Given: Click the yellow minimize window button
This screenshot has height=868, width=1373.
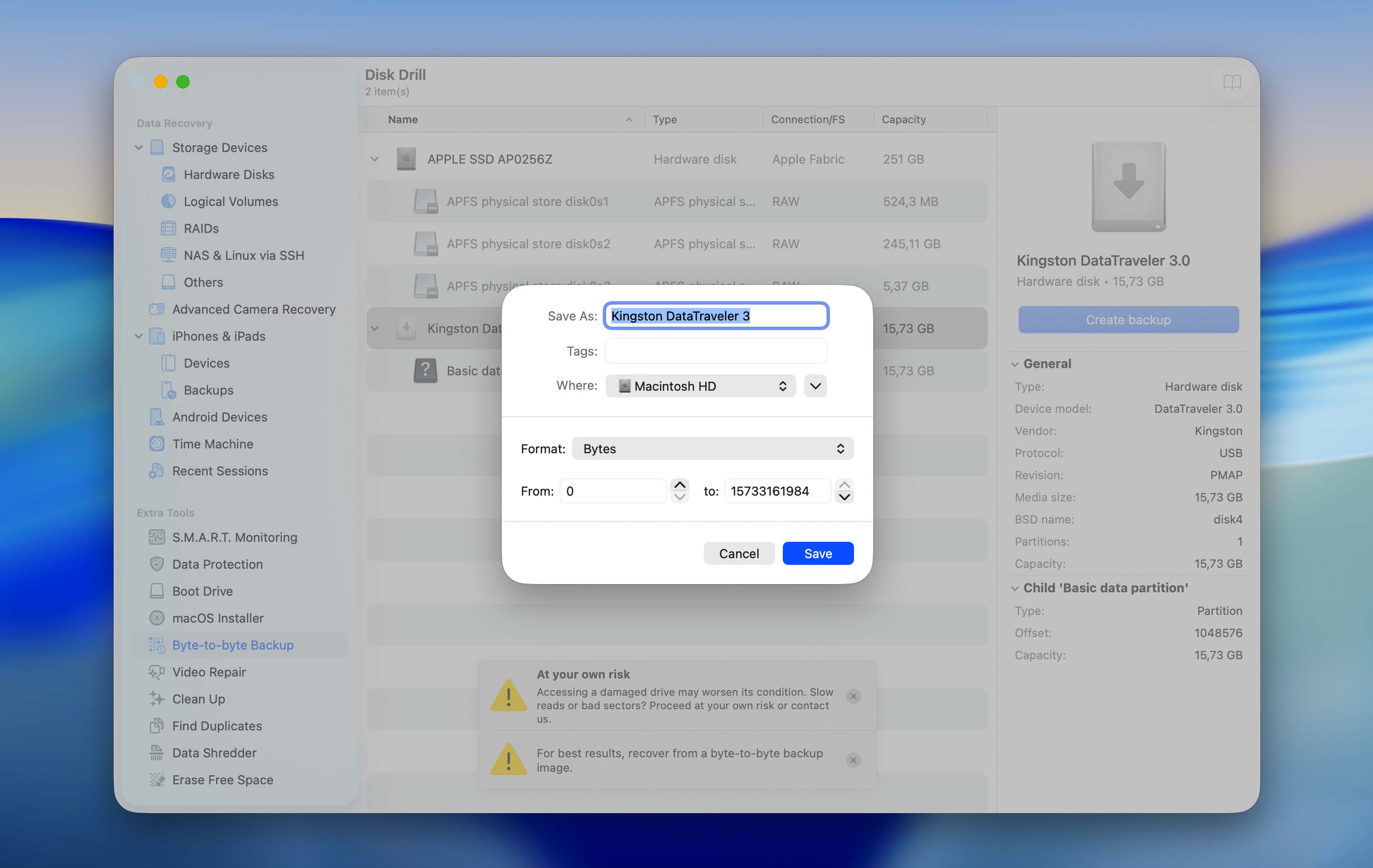Looking at the screenshot, I should pos(161,82).
